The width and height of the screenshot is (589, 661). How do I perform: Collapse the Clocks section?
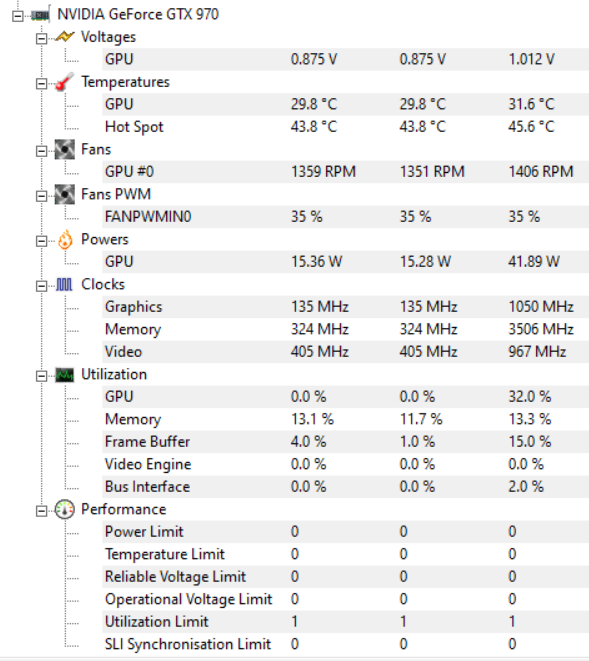(41, 286)
